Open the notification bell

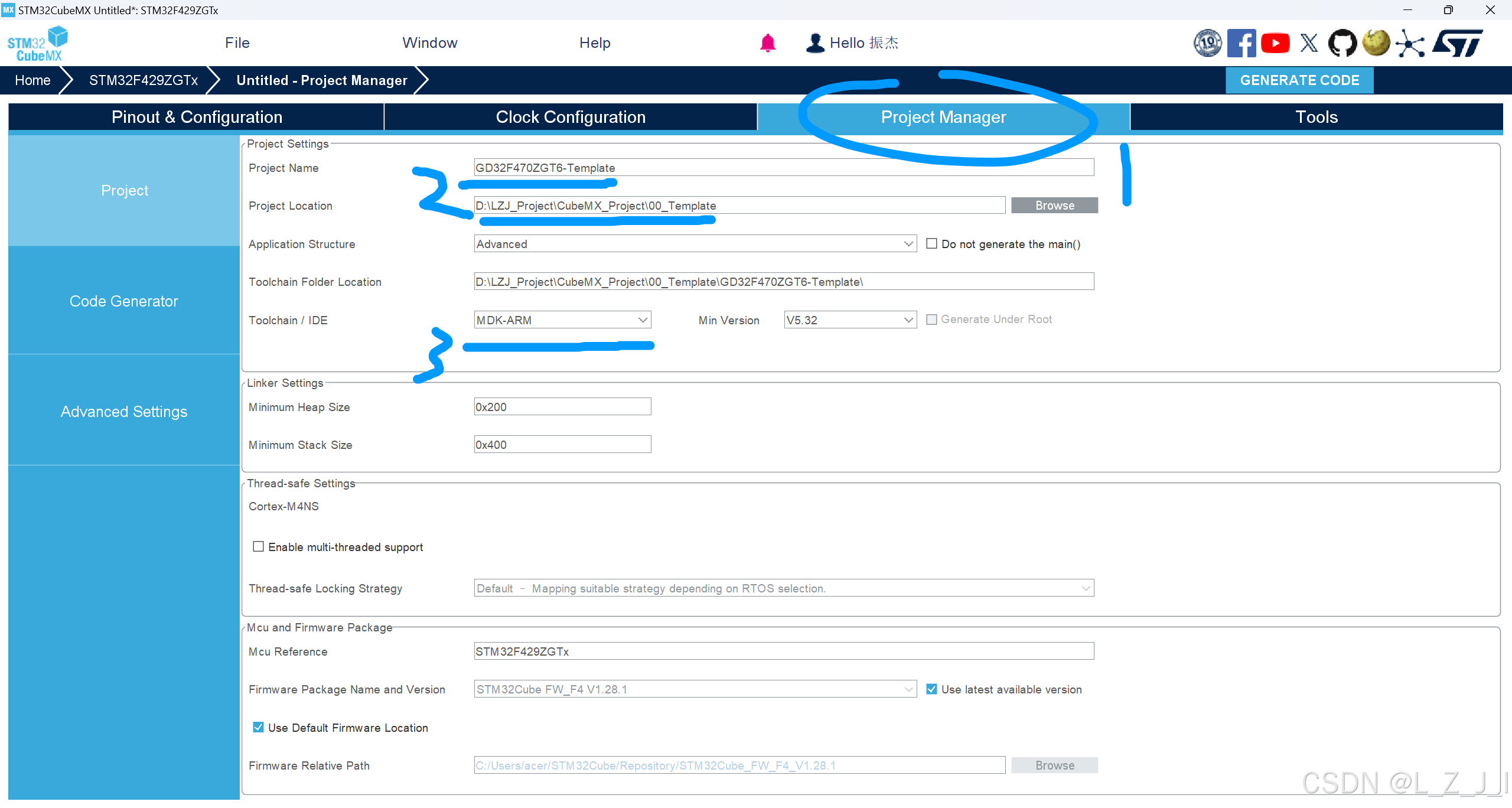[x=767, y=43]
